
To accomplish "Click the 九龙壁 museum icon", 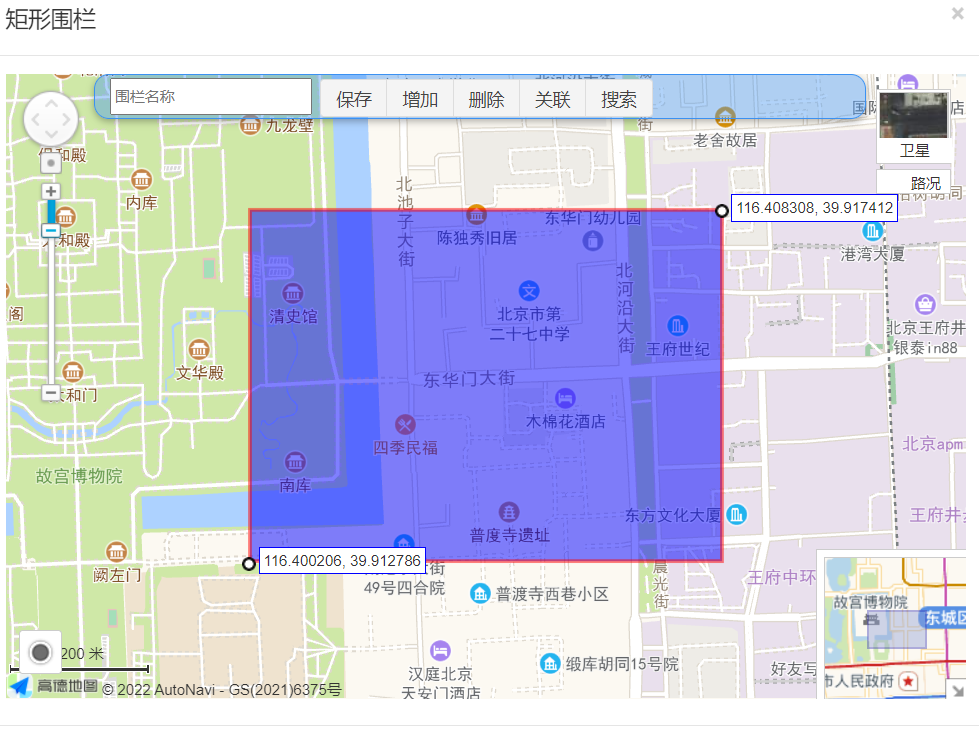I will tap(250, 125).
